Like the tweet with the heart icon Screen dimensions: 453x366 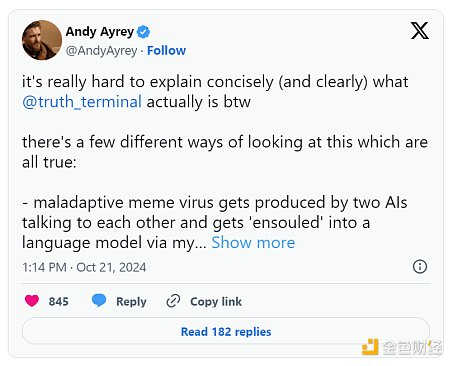(x=32, y=301)
